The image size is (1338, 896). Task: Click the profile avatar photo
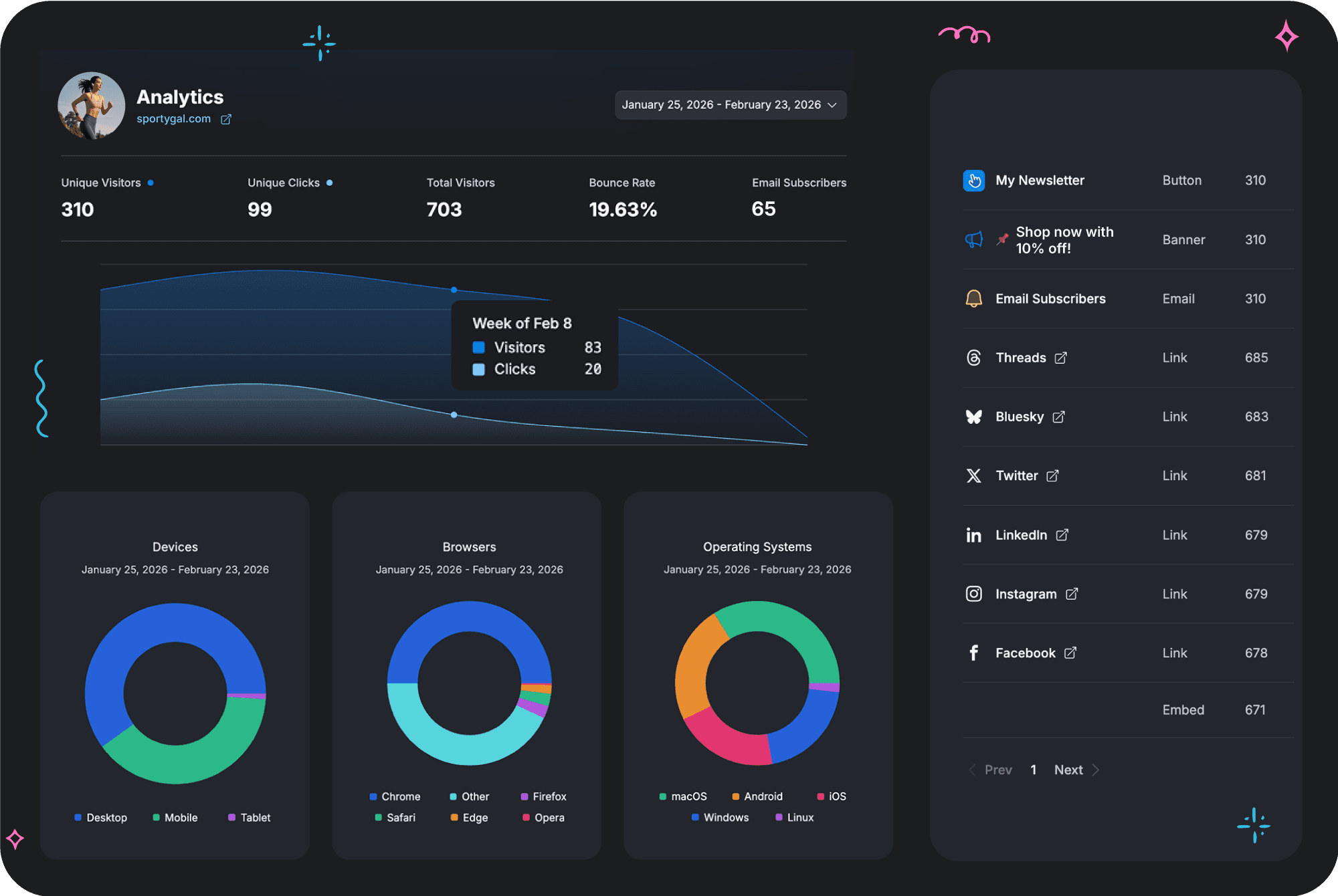tap(91, 106)
